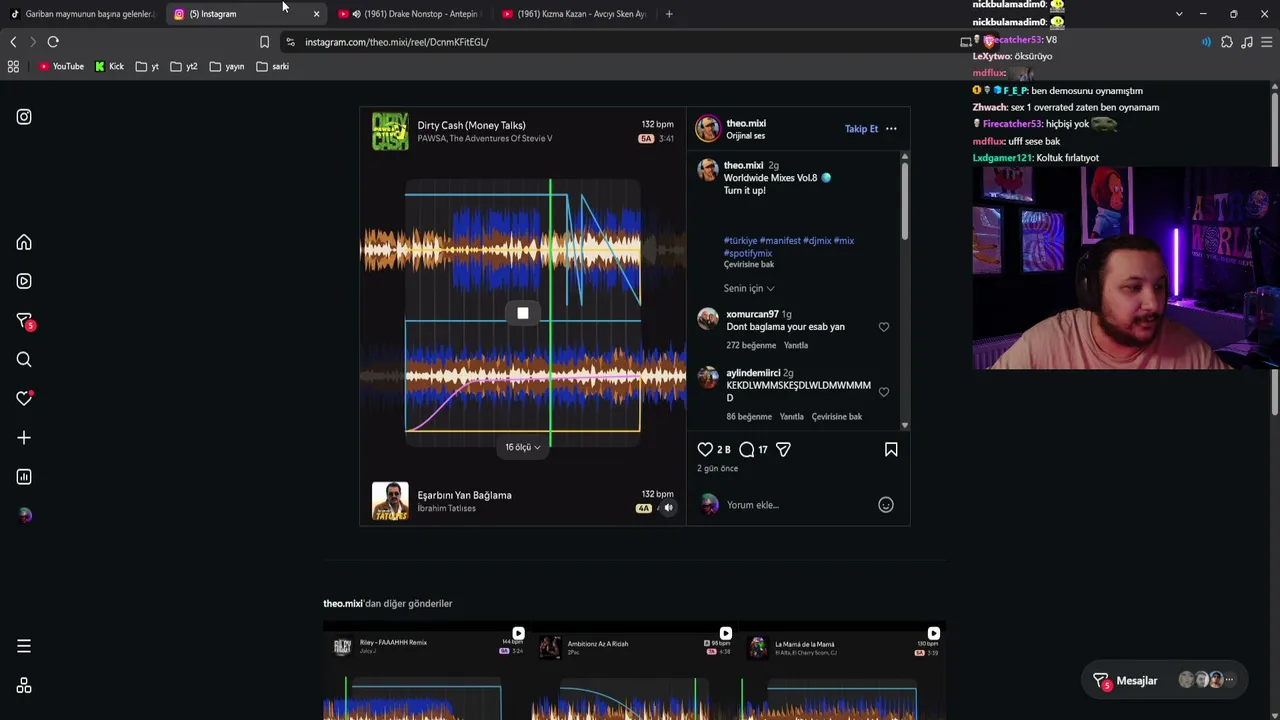Viewport: 1280px width, 720px height.
Task: Share the reel with the send icon
Action: 783,450
